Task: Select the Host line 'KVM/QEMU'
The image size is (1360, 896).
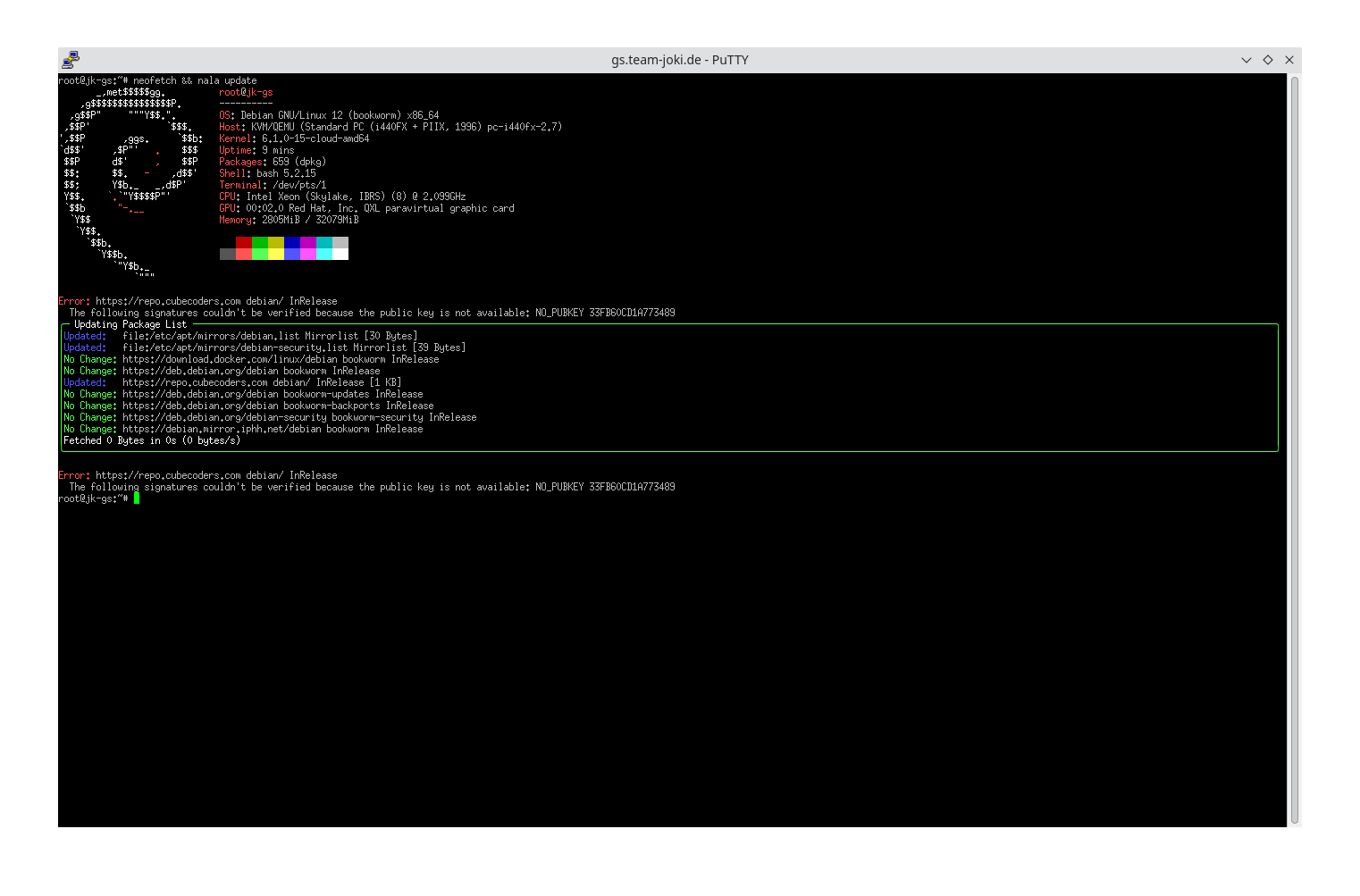Action: click(390, 127)
